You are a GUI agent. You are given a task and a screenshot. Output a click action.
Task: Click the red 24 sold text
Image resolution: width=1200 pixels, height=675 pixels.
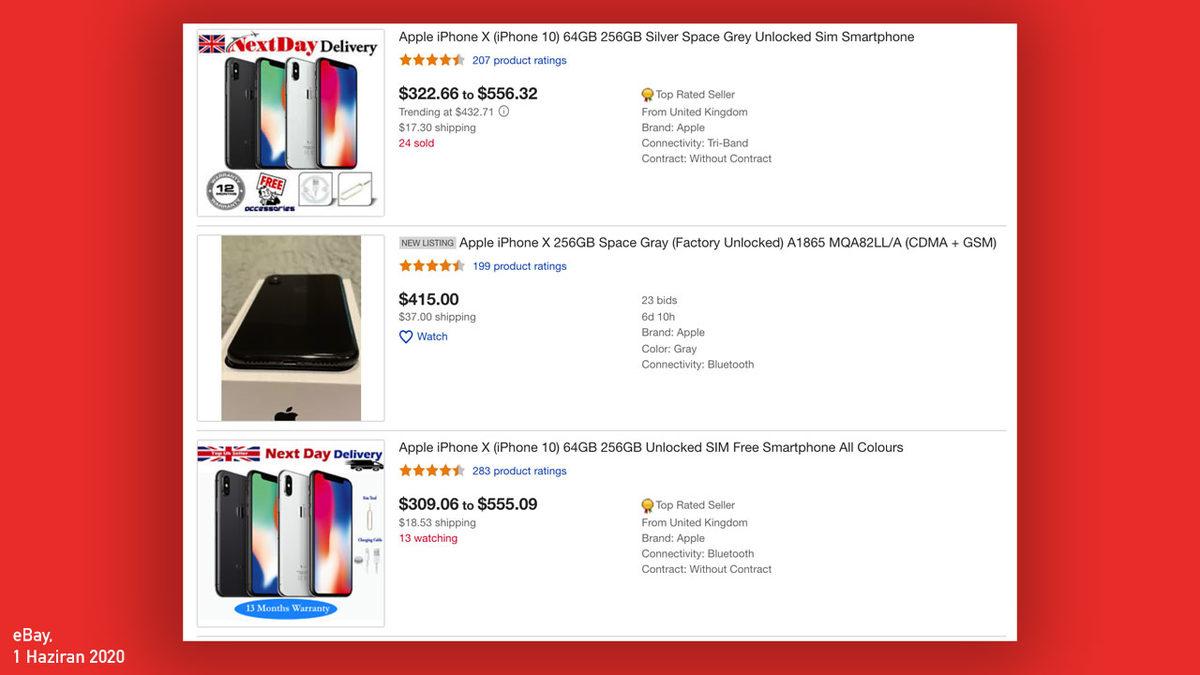tap(416, 143)
